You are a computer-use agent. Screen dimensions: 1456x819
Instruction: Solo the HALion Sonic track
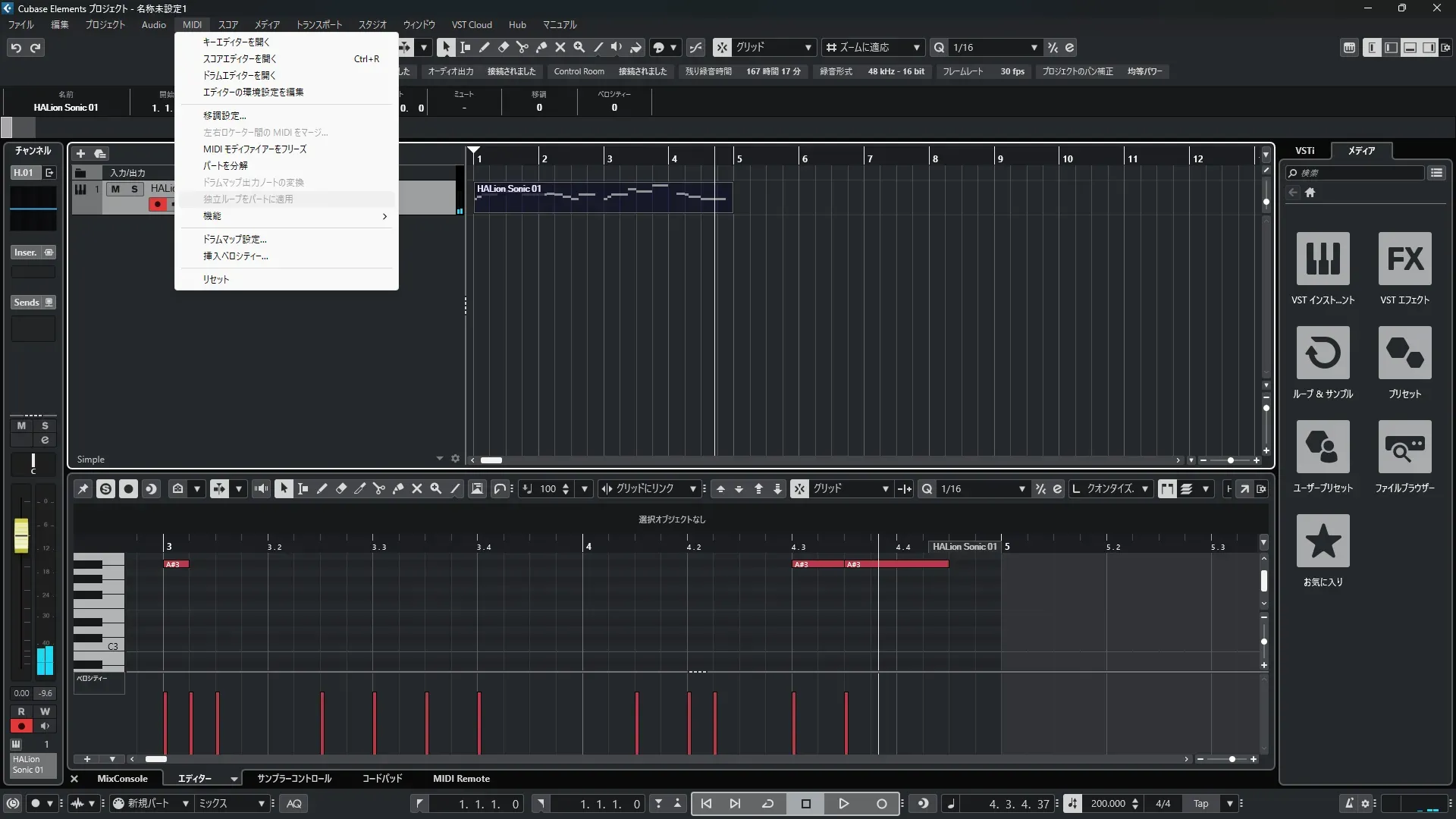click(134, 189)
